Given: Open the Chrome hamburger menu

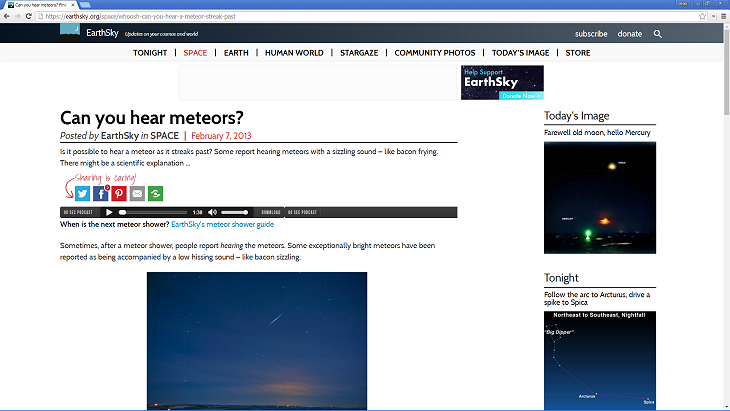Looking at the screenshot, I should [x=723, y=16].
